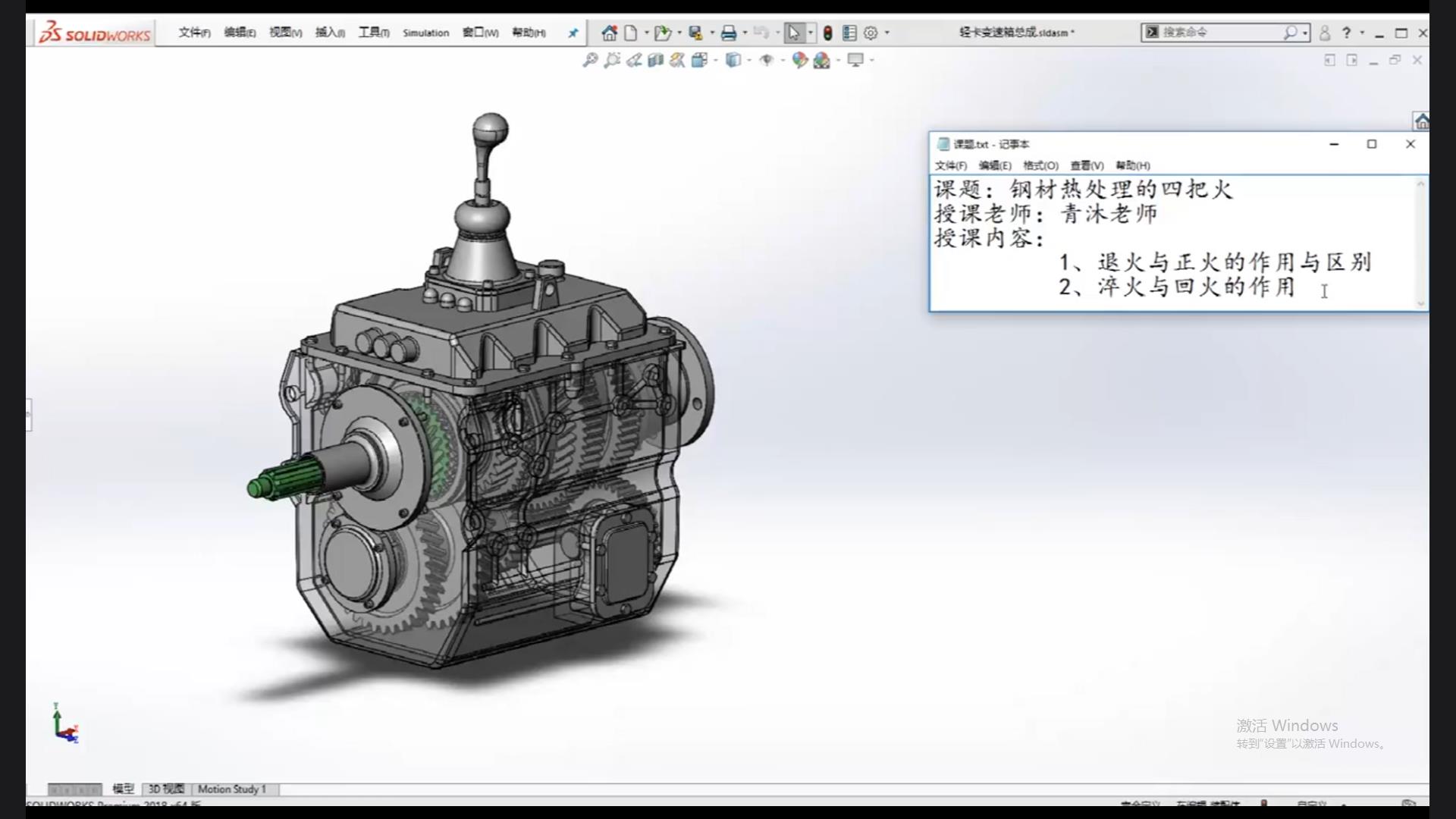Image resolution: width=1456 pixels, height=819 pixels.
Task: Open an existing file
Action: (662, 33)
